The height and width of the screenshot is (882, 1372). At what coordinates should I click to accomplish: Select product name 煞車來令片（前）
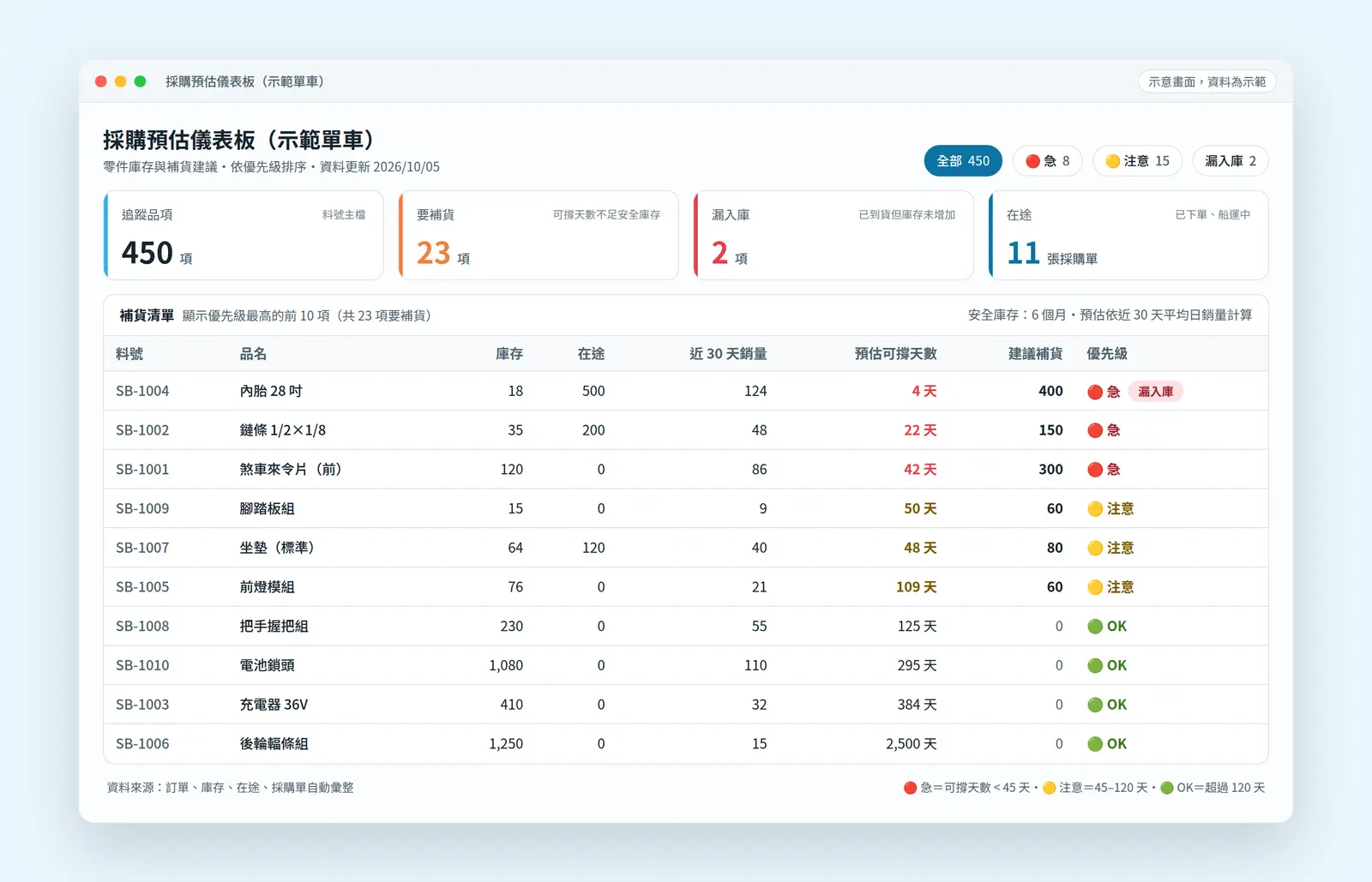(x=291, y=470)
